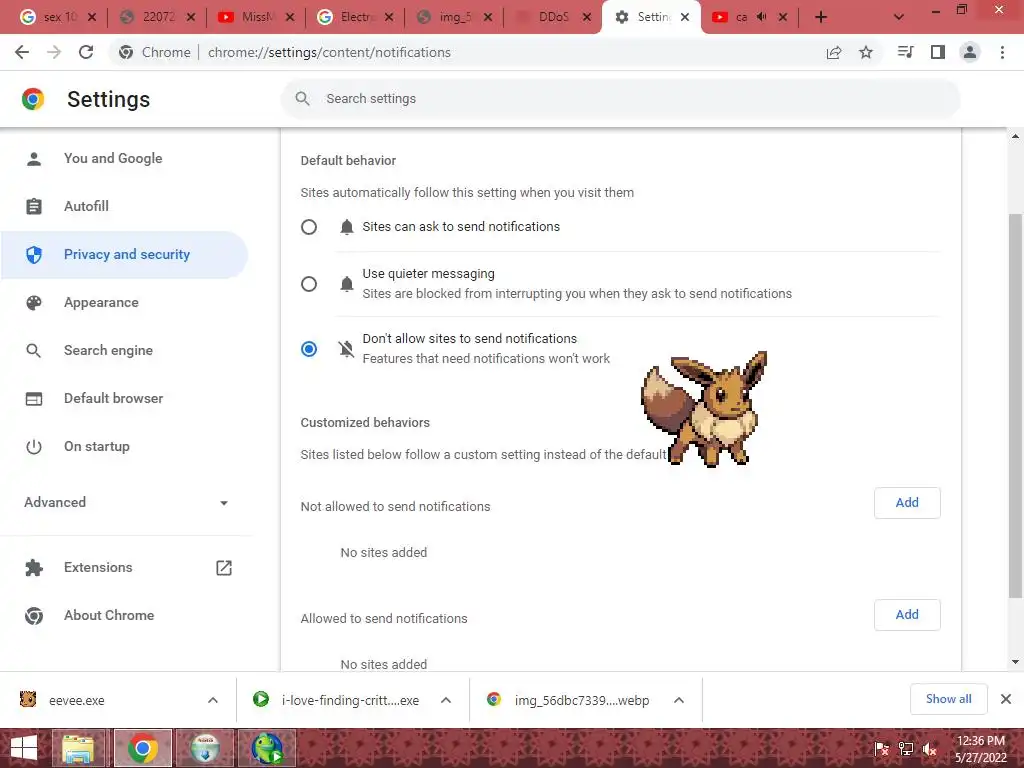This screenshot has height=768, width=1024.
Task: Open a new tab with plus button
Action: [821, 18]
